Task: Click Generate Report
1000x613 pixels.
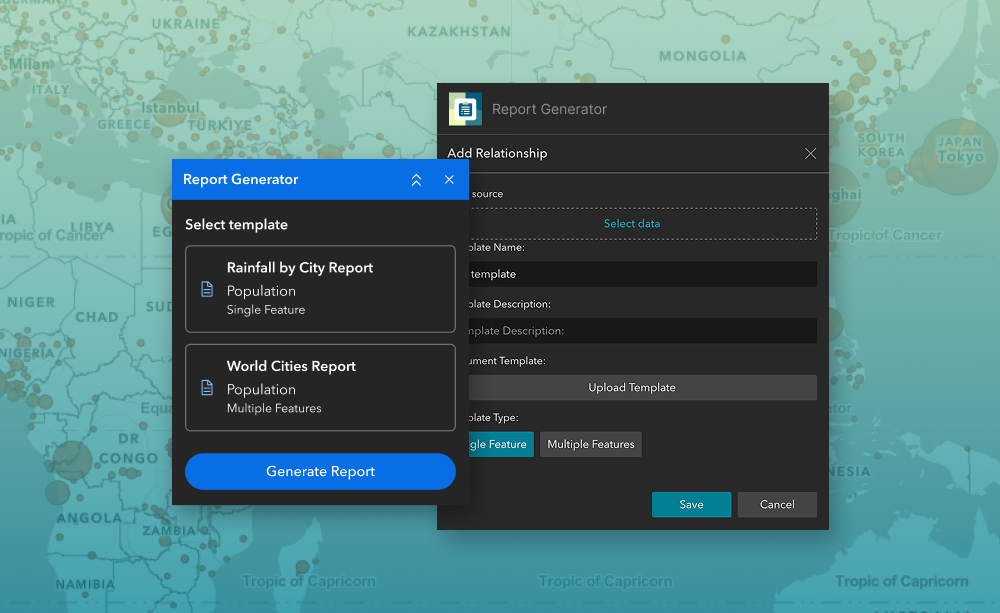Action: pos(320,471)
